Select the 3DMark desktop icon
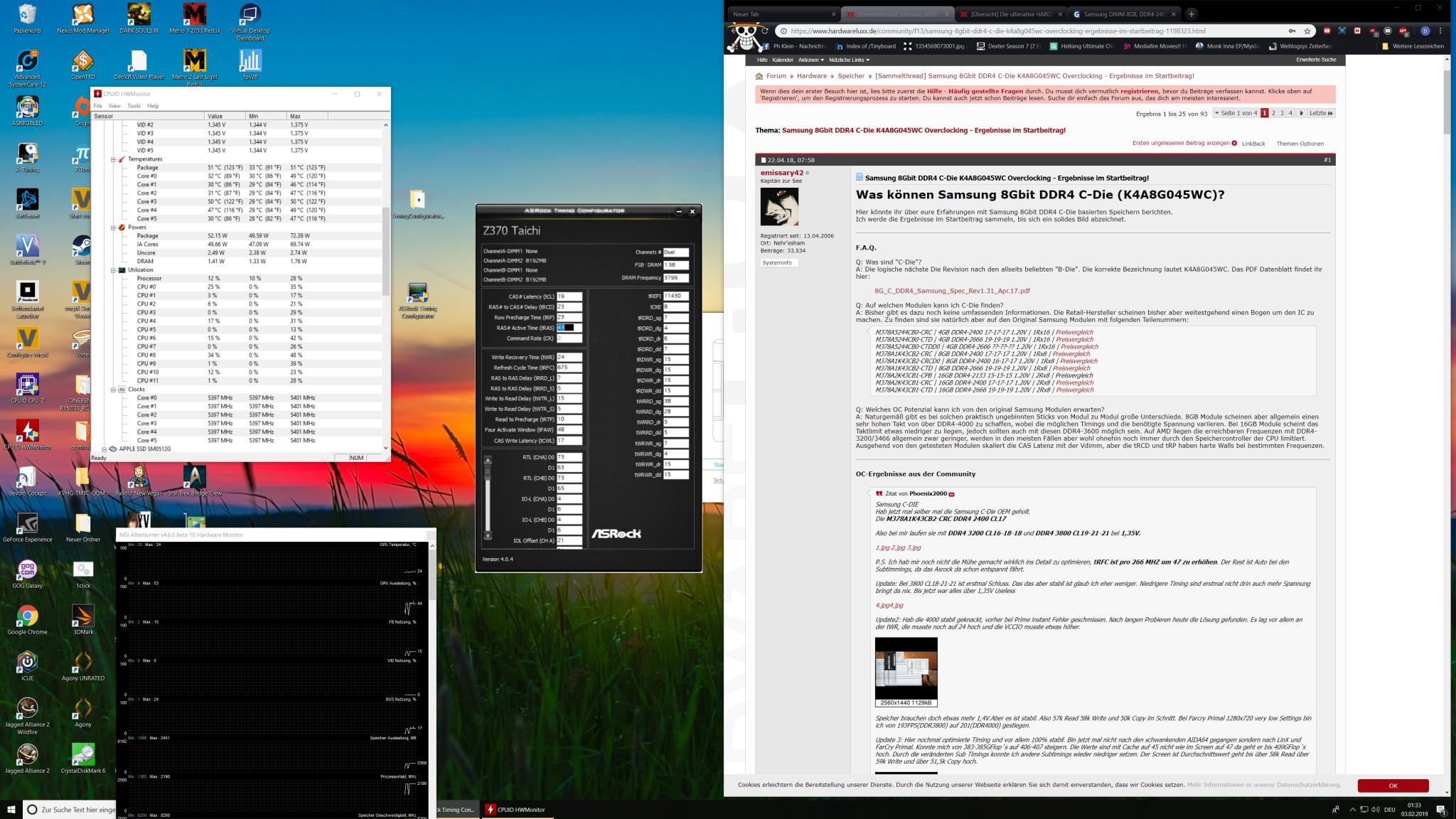1456x819 pixels. point(83,620)
